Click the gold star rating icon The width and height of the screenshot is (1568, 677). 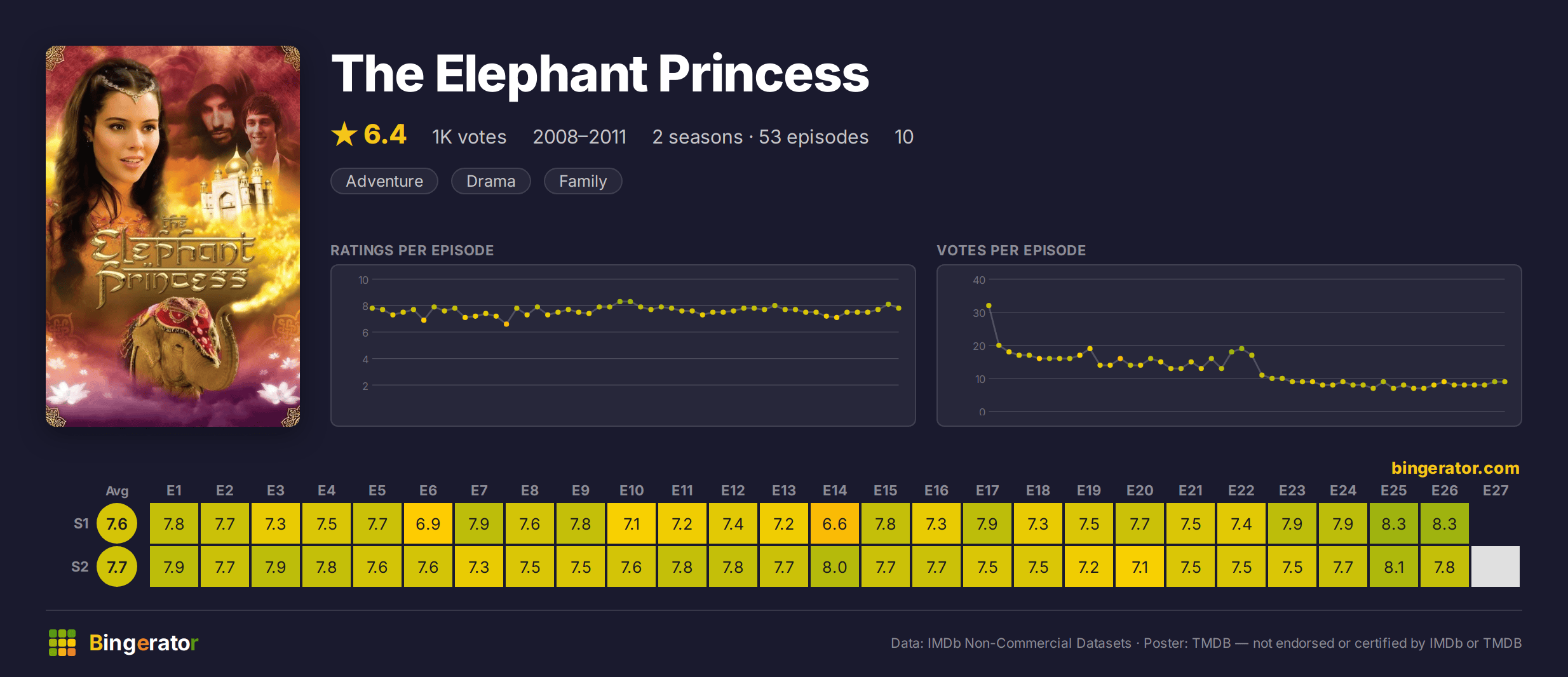pos(344,134)
